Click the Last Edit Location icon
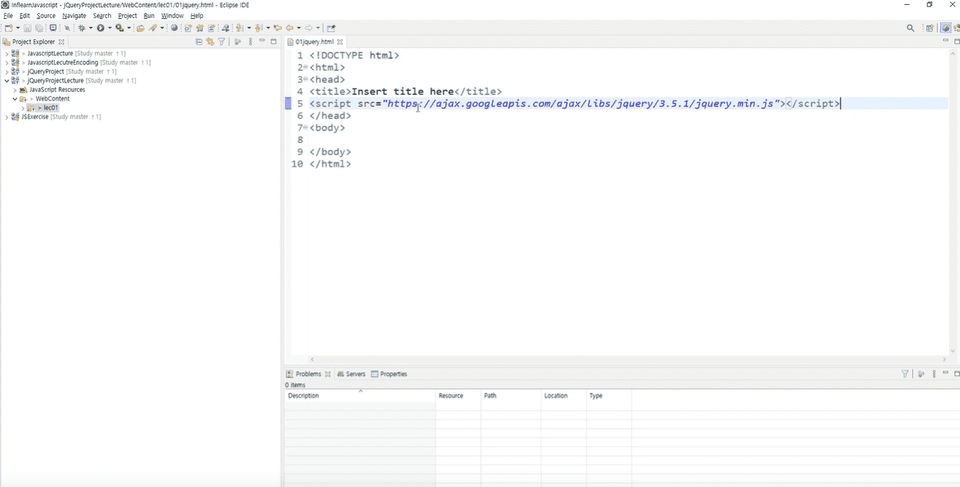Image resolution: width=960 pixels, height=487 pixels. 277,28
